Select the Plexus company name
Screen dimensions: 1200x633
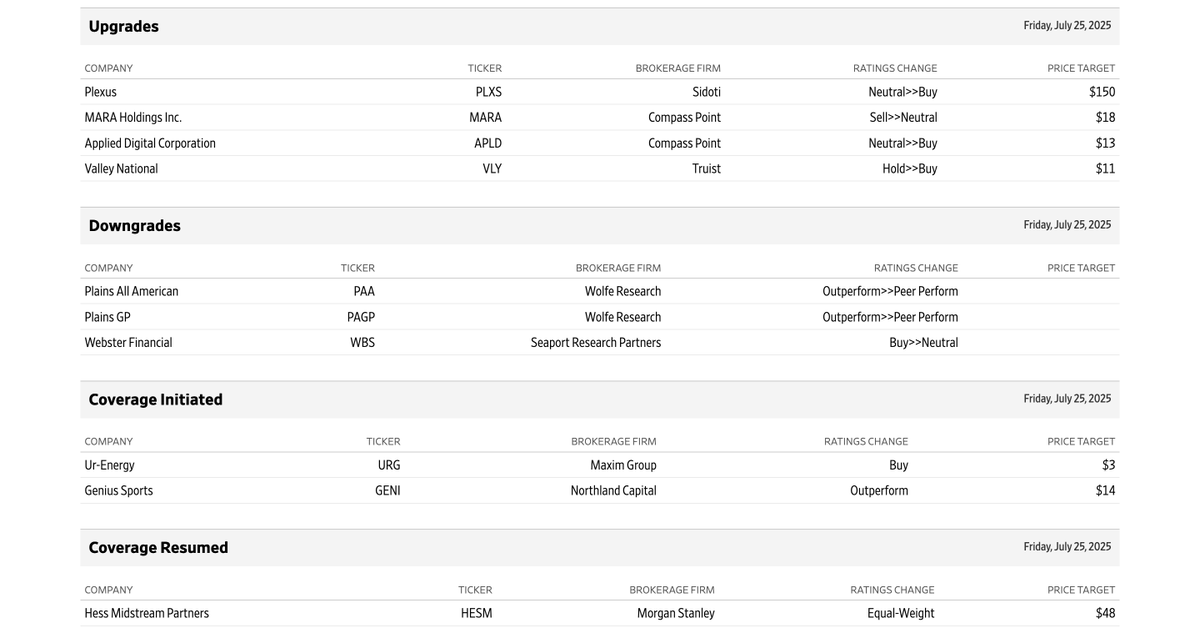point(101,92)
